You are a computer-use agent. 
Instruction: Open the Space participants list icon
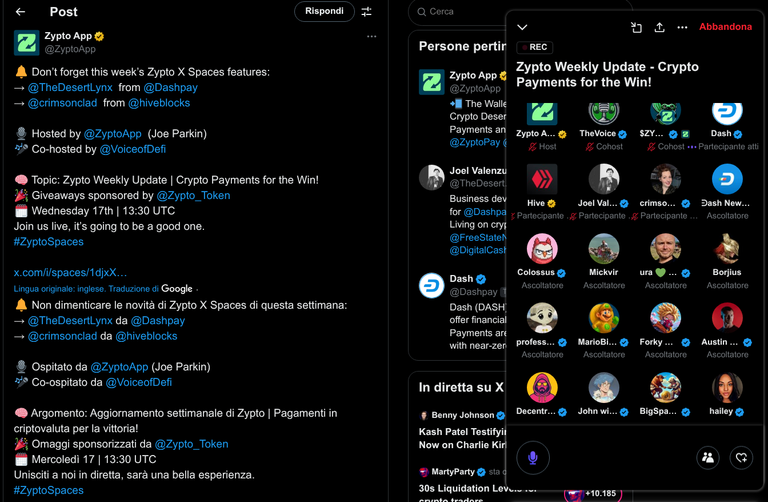pos(708,457)
